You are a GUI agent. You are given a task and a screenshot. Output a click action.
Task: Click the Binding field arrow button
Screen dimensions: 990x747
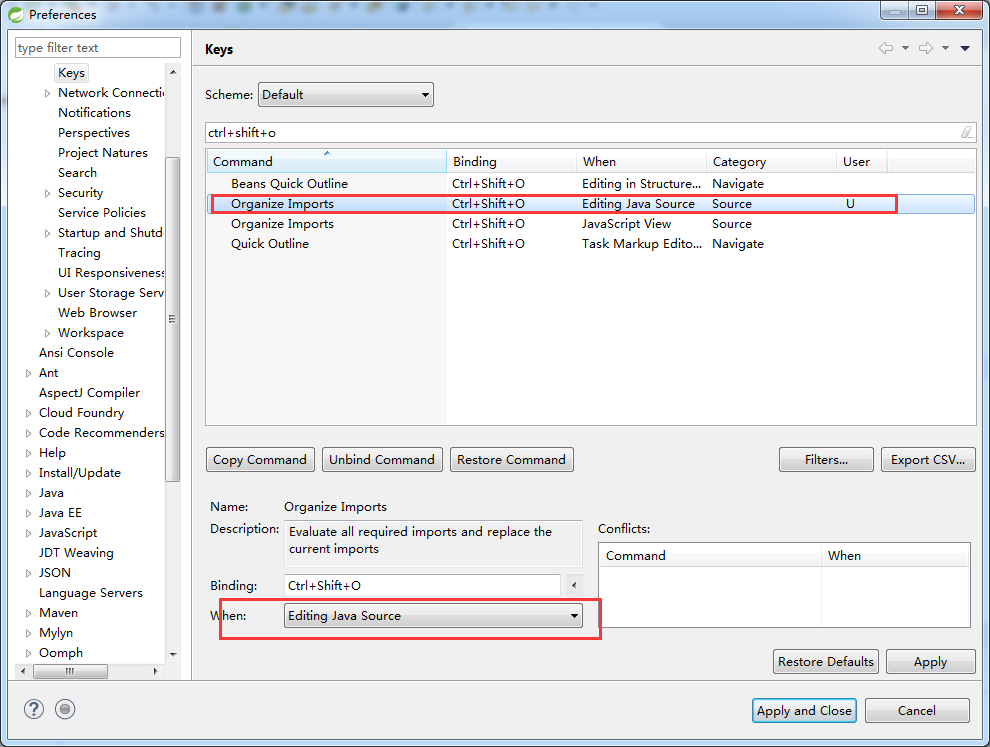point(573,585)
